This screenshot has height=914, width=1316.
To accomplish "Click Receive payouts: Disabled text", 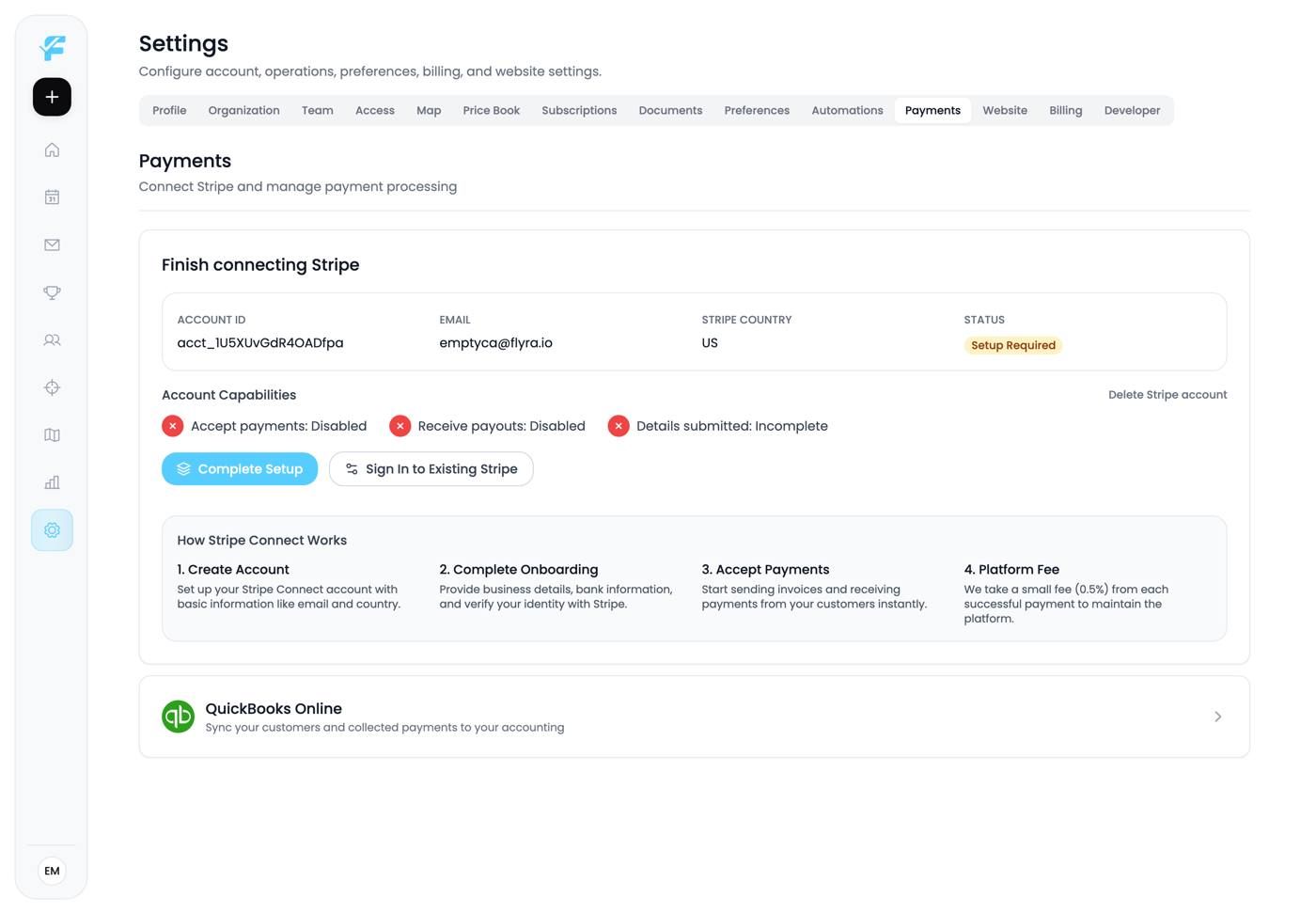I will click(x=502, y=426).
